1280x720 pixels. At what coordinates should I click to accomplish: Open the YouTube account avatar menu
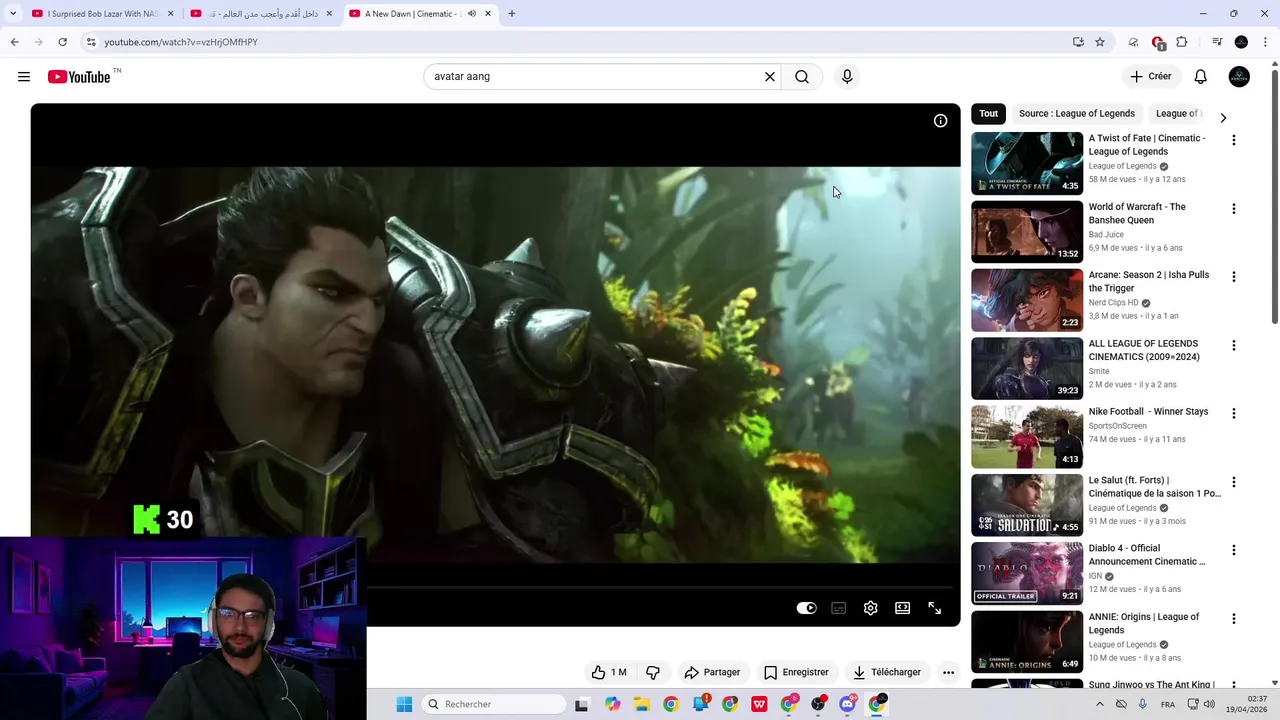pyautogui.click(x=1239, y=77)
